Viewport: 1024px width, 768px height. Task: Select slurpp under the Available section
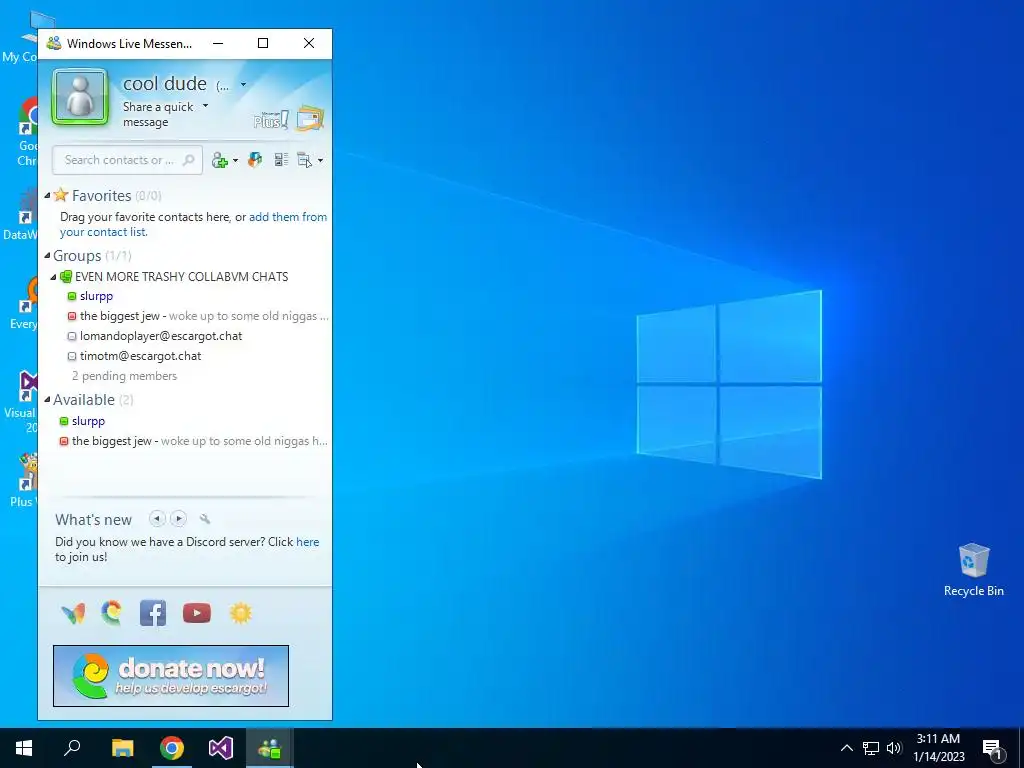pos(88,421)
